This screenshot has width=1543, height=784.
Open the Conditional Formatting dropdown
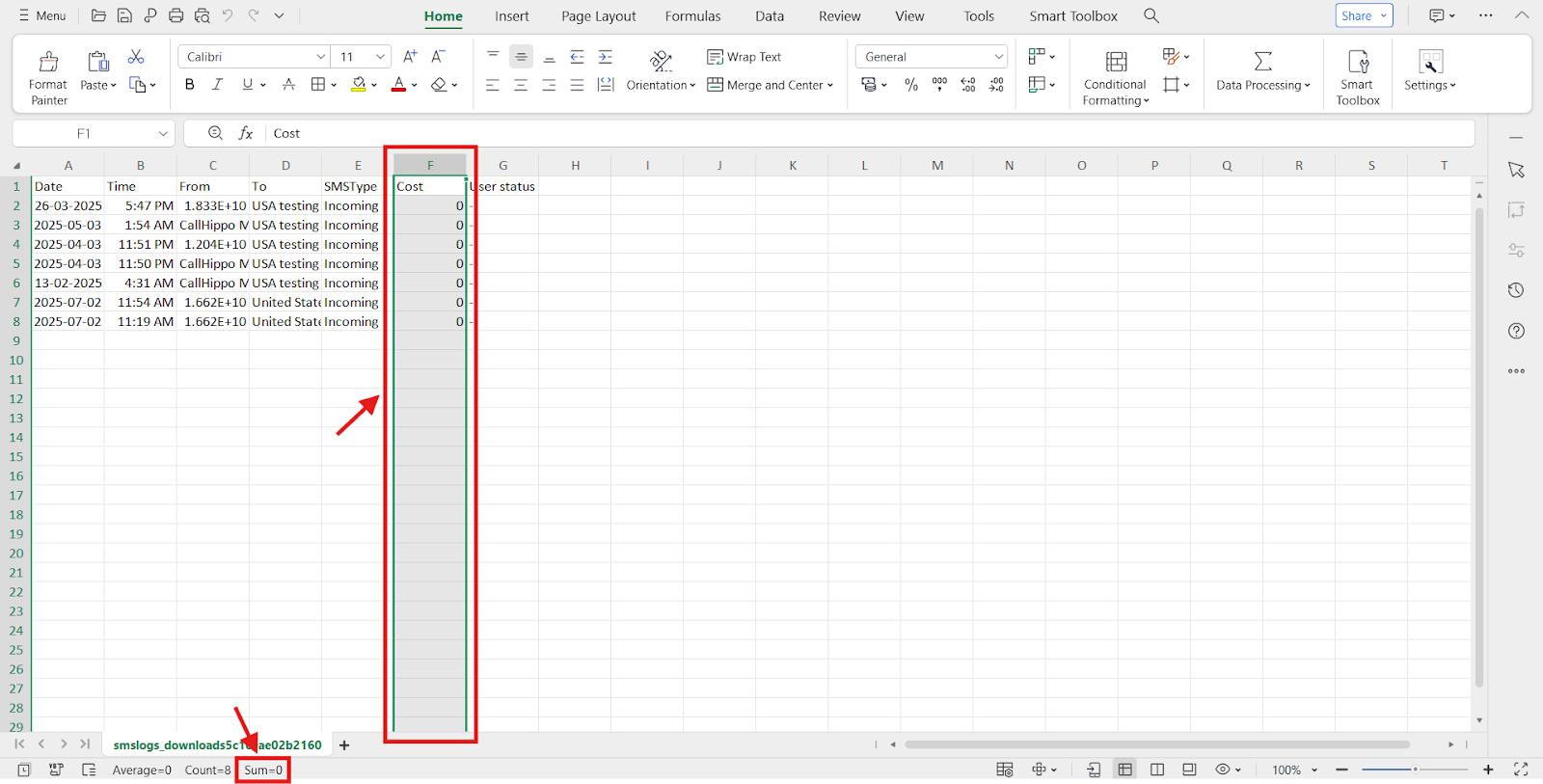click(x=1116, y=77)
